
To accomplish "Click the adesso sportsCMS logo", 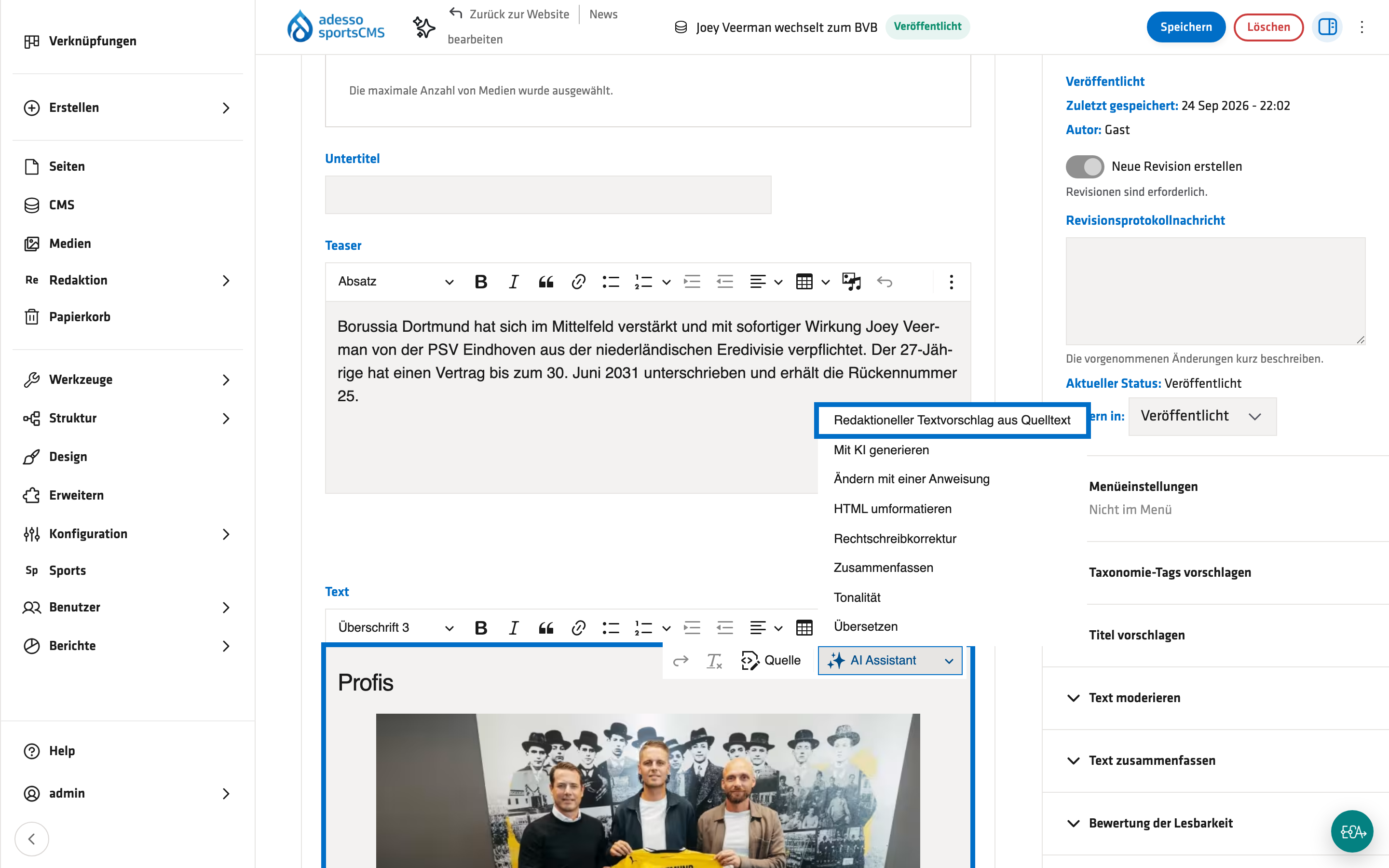I will (336, 27).
